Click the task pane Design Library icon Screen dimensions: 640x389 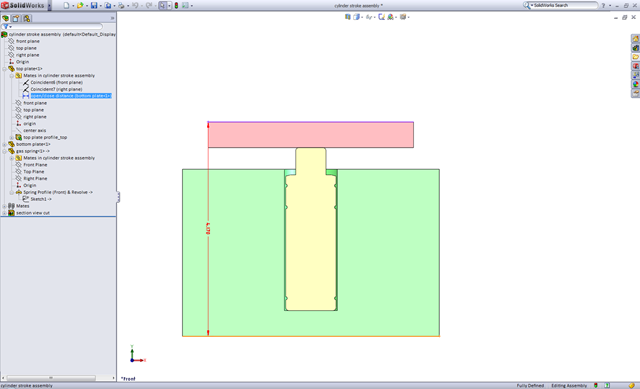click(636, 48)
